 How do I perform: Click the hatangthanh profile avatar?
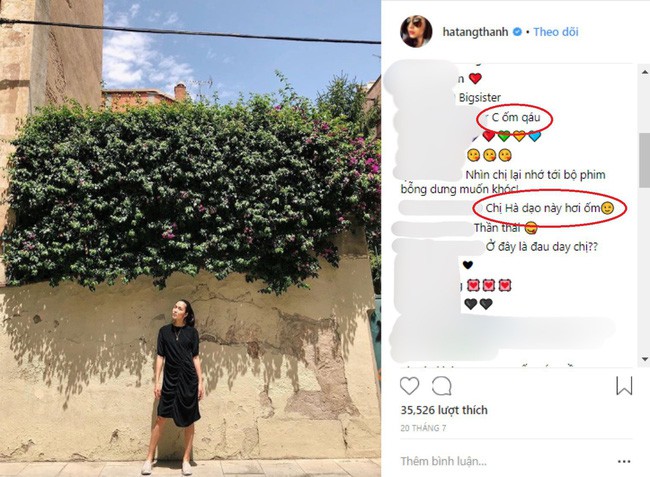coord(416,31)
